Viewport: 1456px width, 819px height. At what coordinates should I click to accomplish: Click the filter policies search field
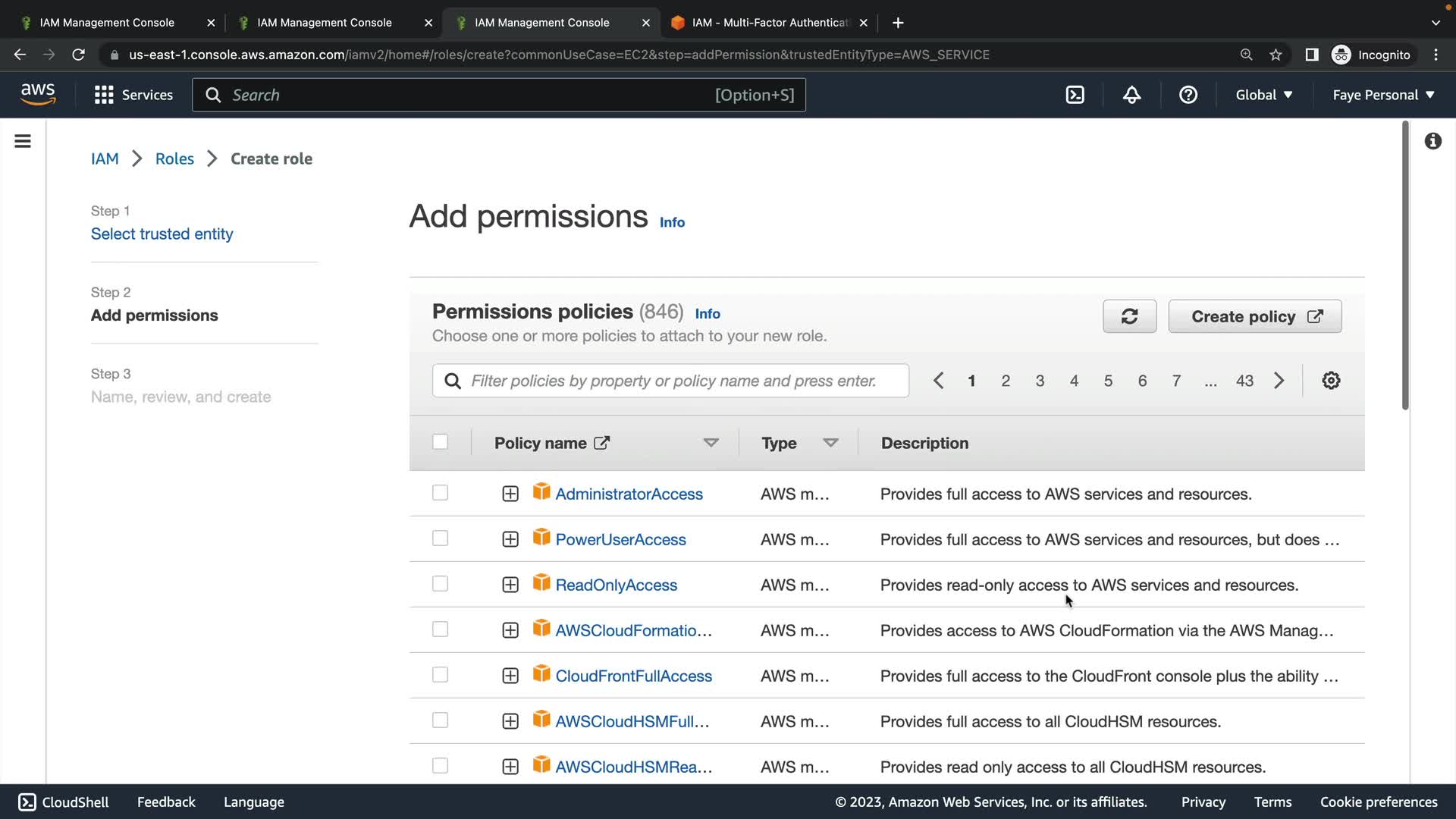671,381
